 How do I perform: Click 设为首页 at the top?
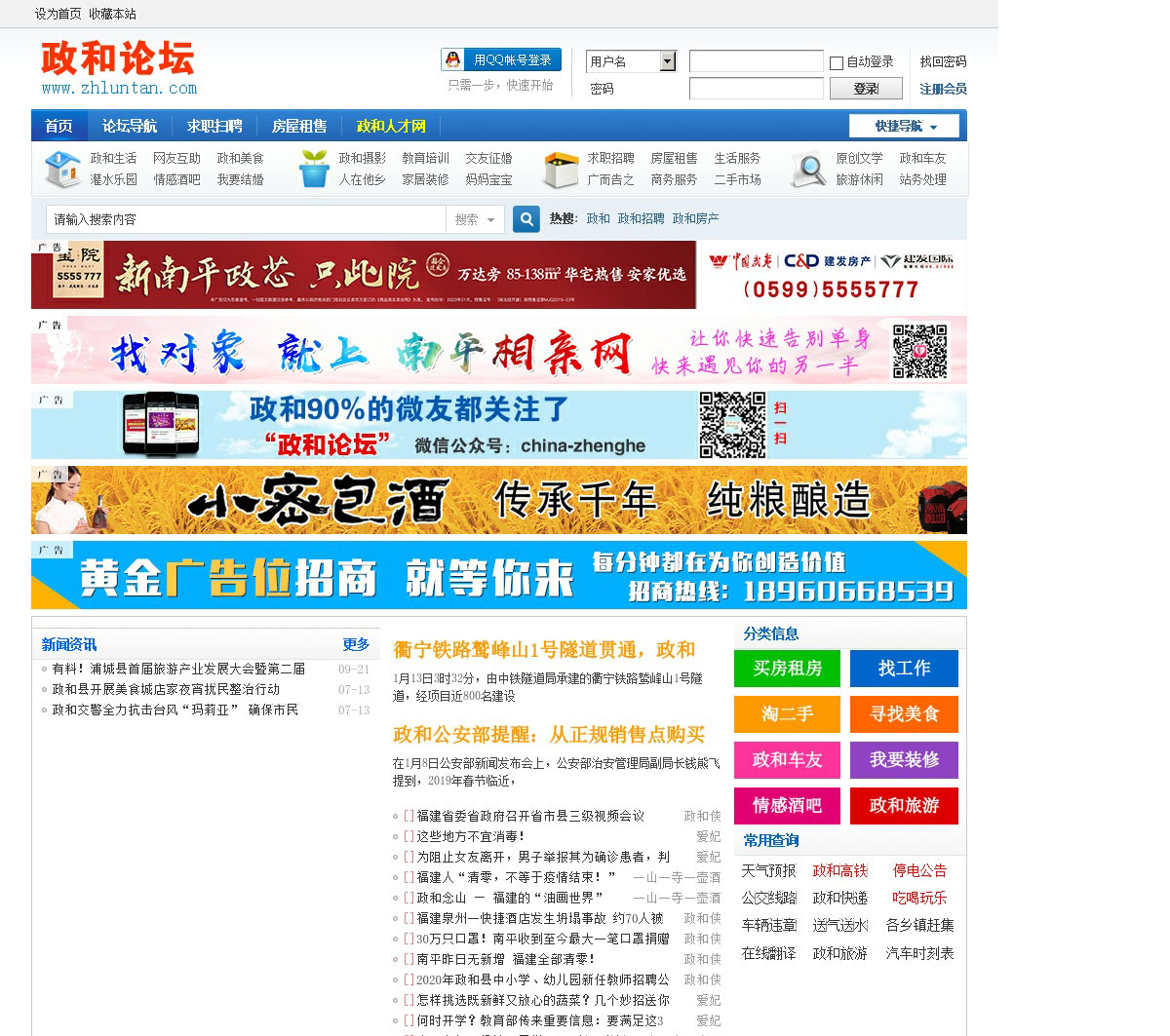[x=58, y=14]
